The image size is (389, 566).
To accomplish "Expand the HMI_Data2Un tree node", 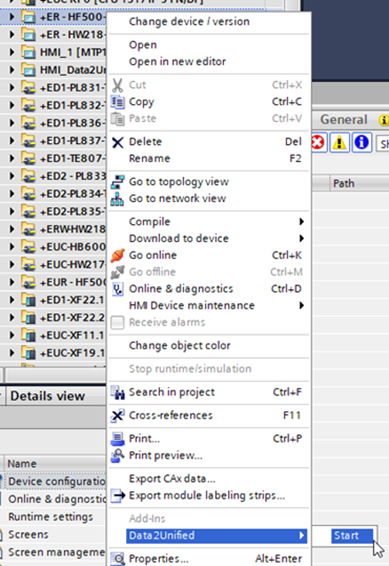I will 12,70.
